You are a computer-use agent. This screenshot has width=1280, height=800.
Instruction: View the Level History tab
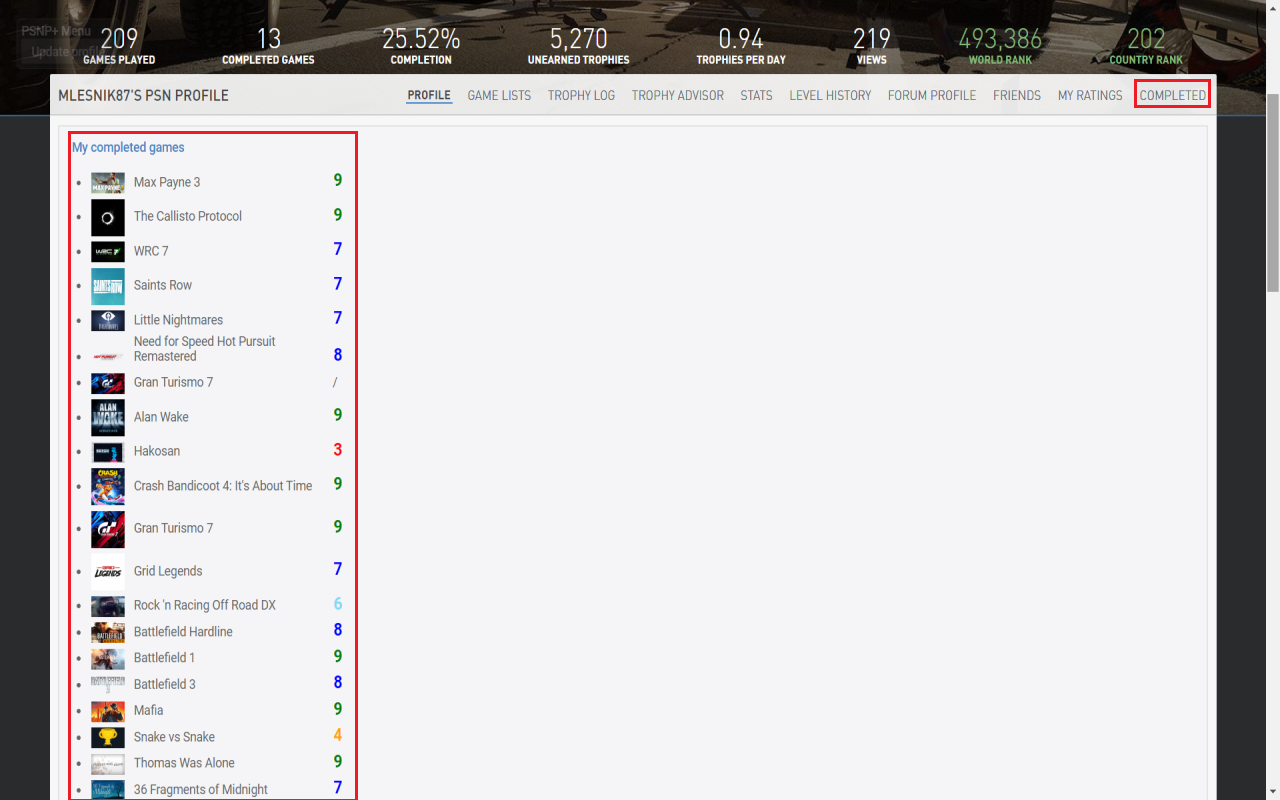(830, 96)
